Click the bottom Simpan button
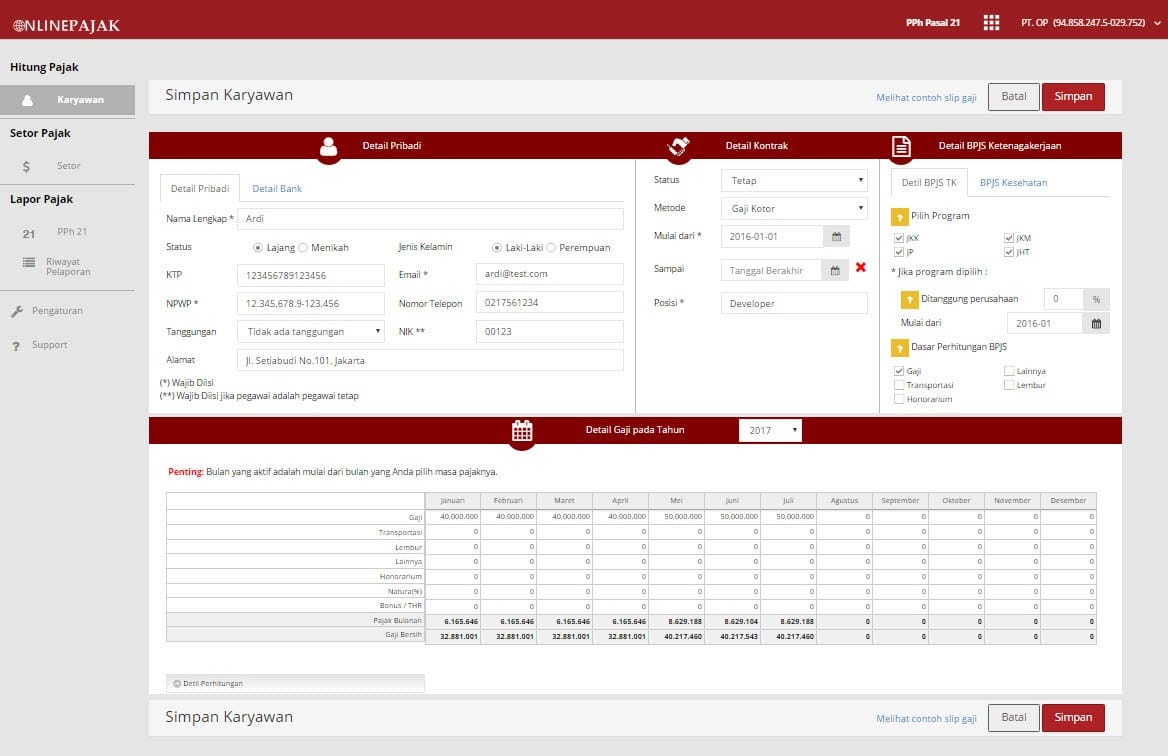Screen dimensions: 1168x756 click(x=1073, y=718)
